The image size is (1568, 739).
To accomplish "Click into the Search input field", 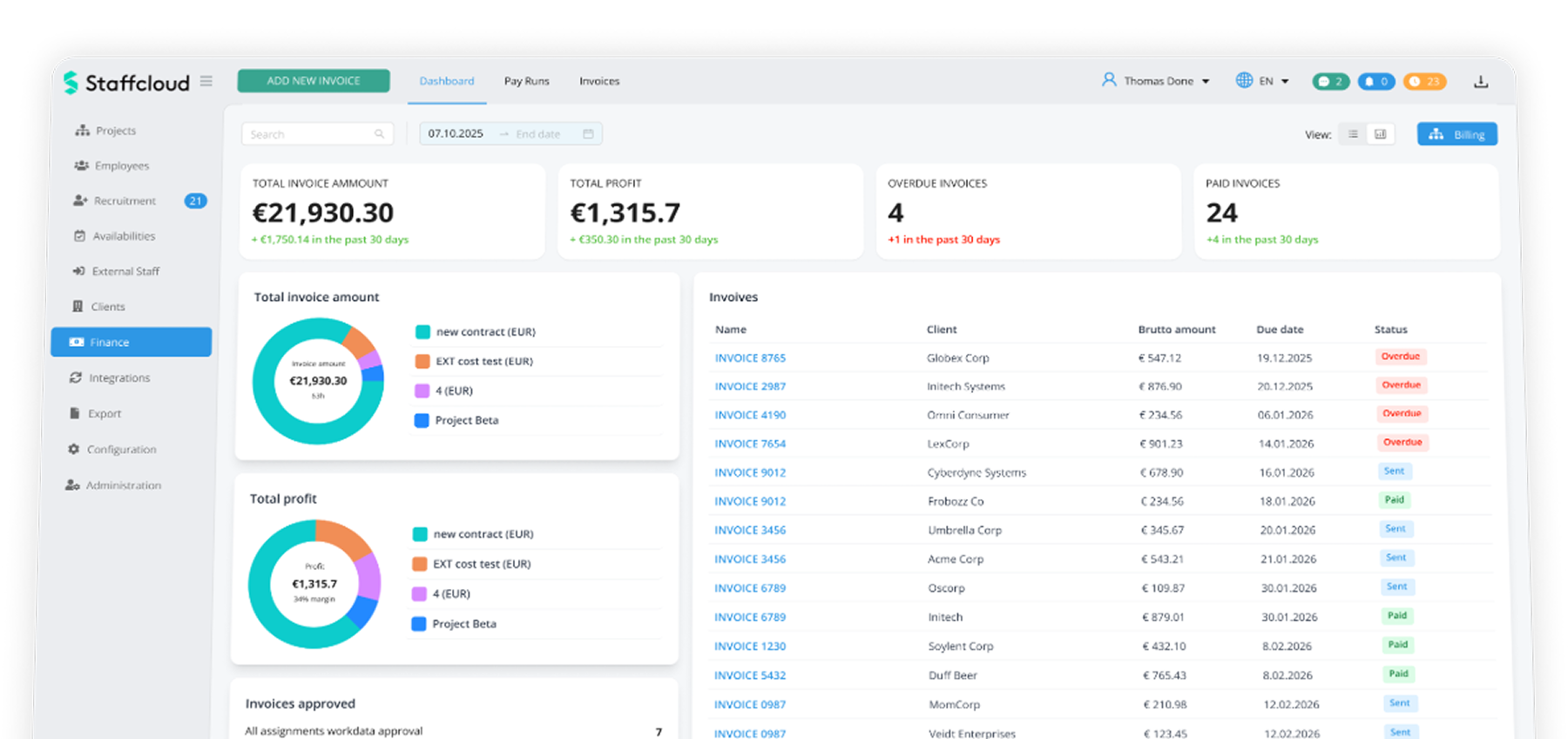I will 317,134.
